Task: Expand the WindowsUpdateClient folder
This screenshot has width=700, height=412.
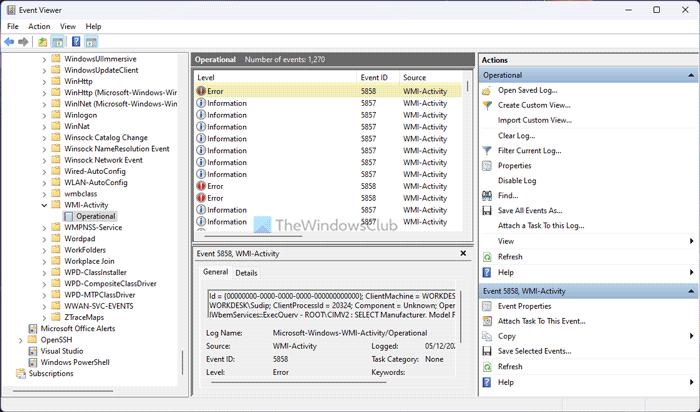Action: (44, 71)
